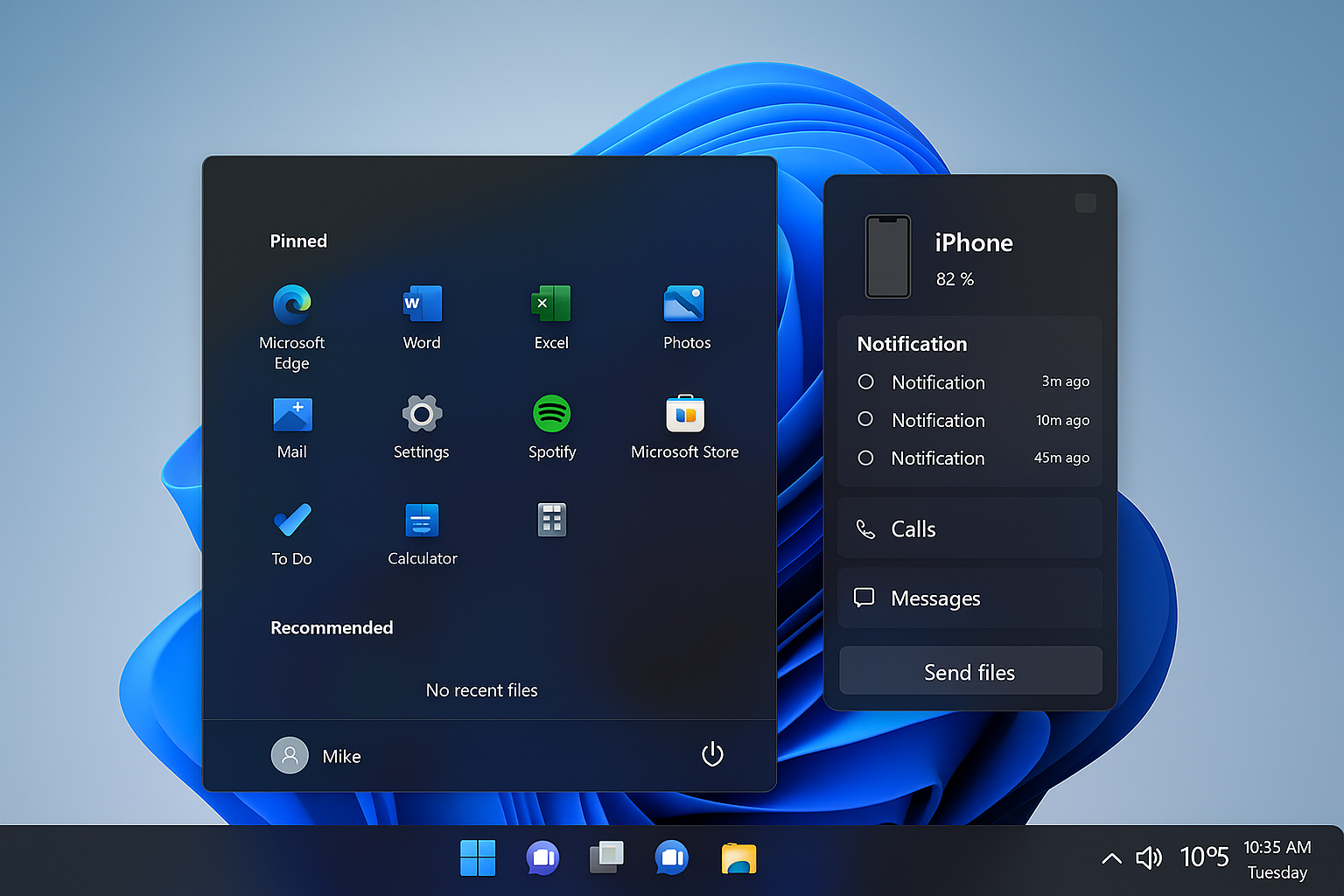Screen dimensions: 1344x896
Task: Open File Explorer from the taskbar
Action: 738,858
